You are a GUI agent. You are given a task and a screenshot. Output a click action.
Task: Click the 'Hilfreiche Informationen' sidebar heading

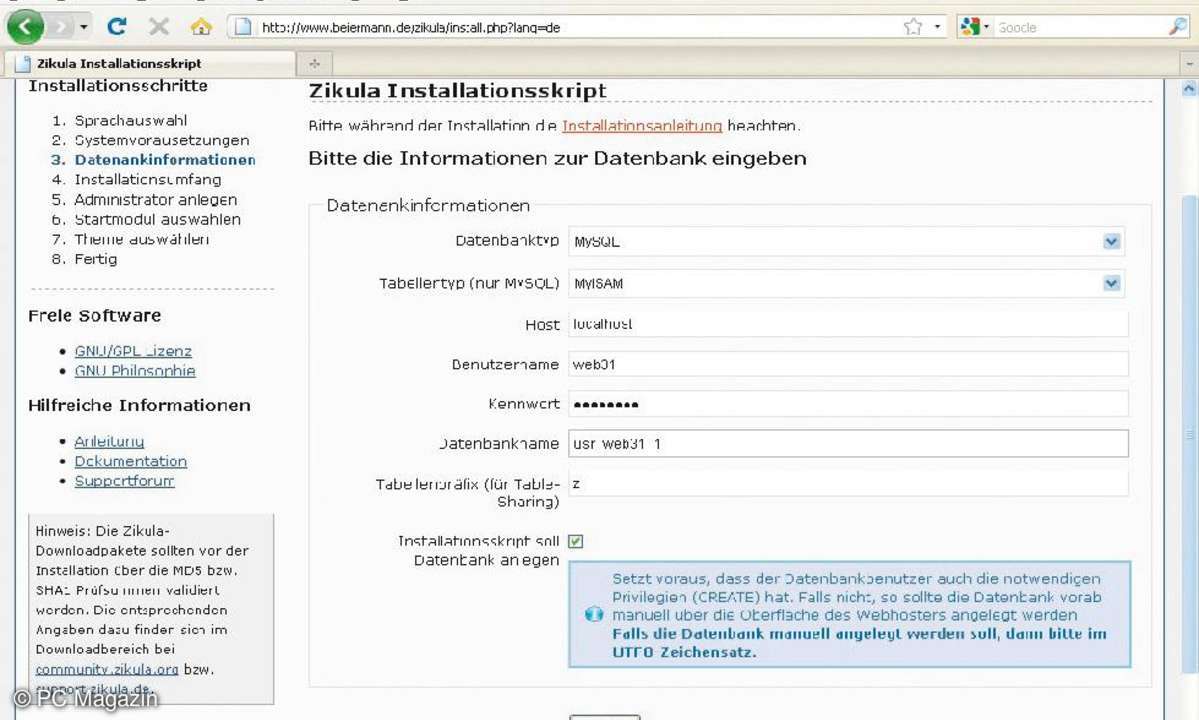(139, 405)
